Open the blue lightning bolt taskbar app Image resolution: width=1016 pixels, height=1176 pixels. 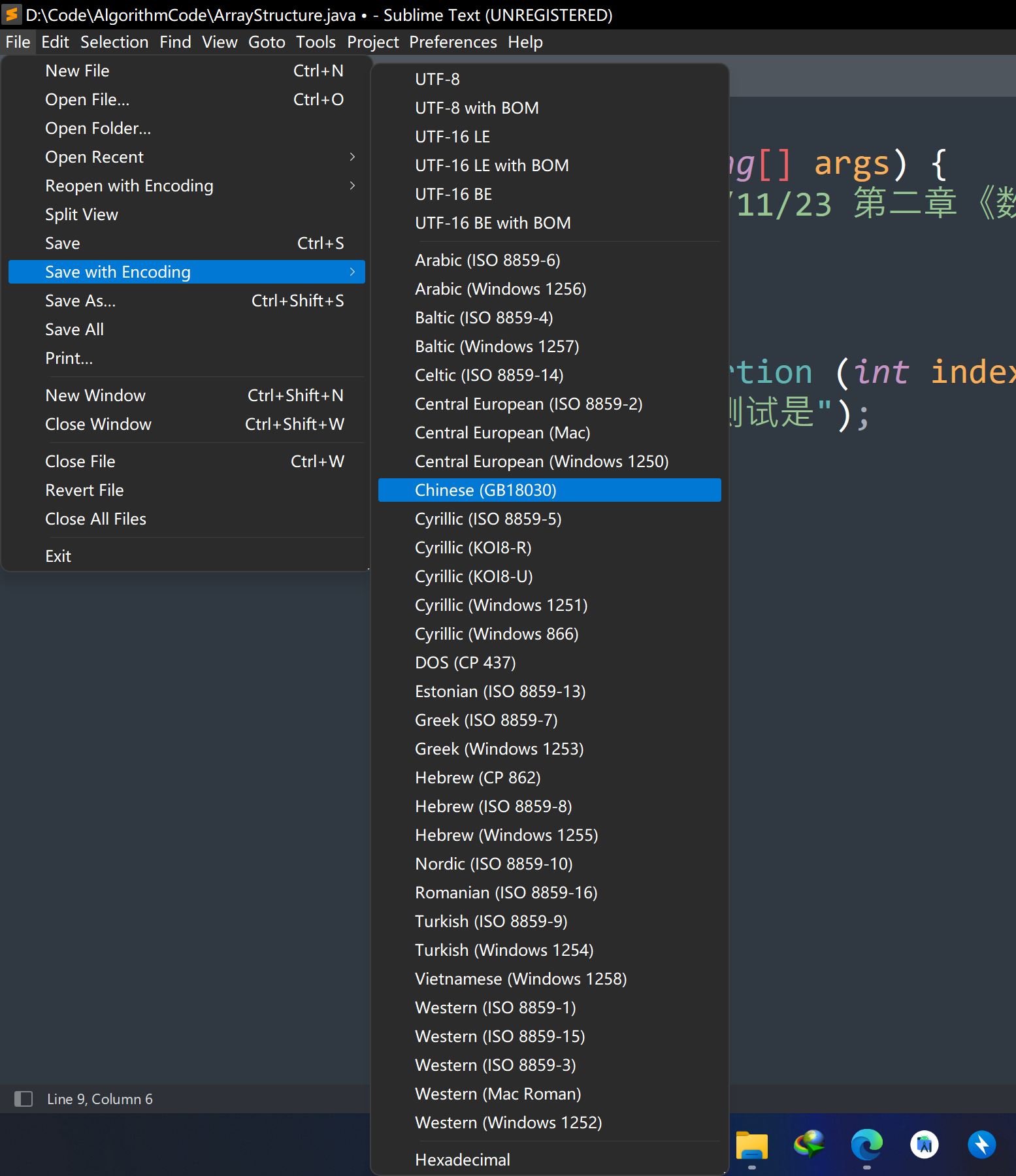(x=982, y=1145)
